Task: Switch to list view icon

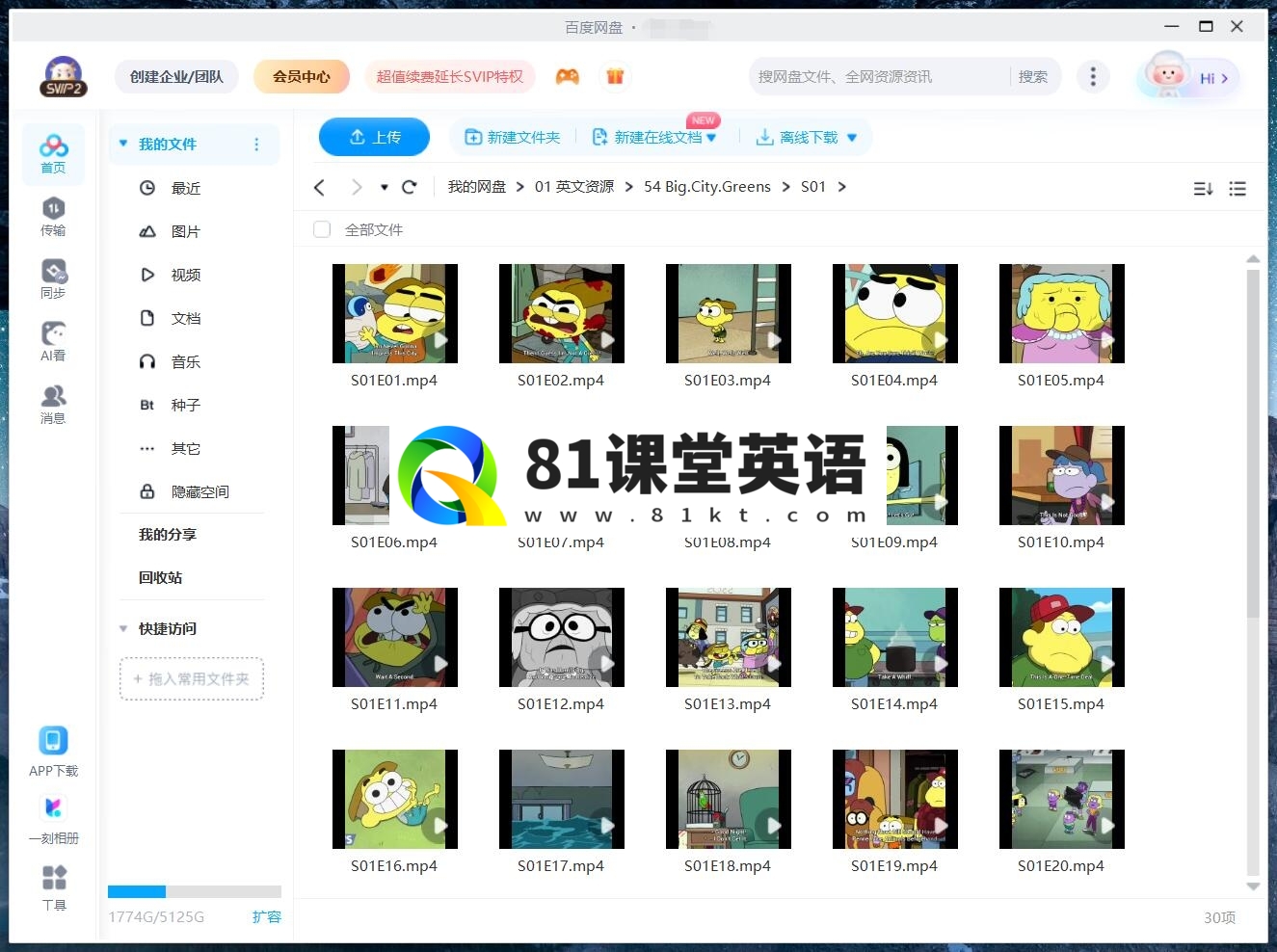Action: [1237, 189]
